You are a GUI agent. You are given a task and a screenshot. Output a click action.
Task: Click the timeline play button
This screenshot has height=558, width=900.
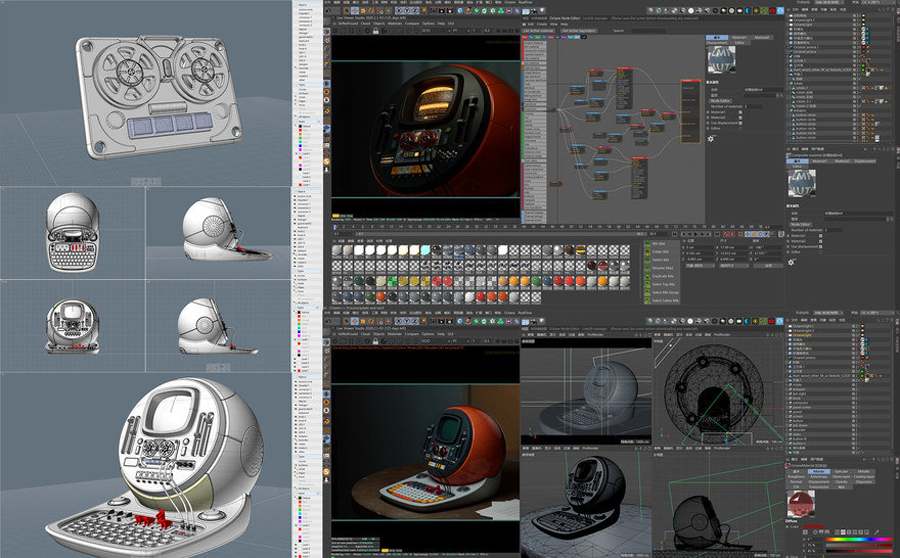[696, 234]
